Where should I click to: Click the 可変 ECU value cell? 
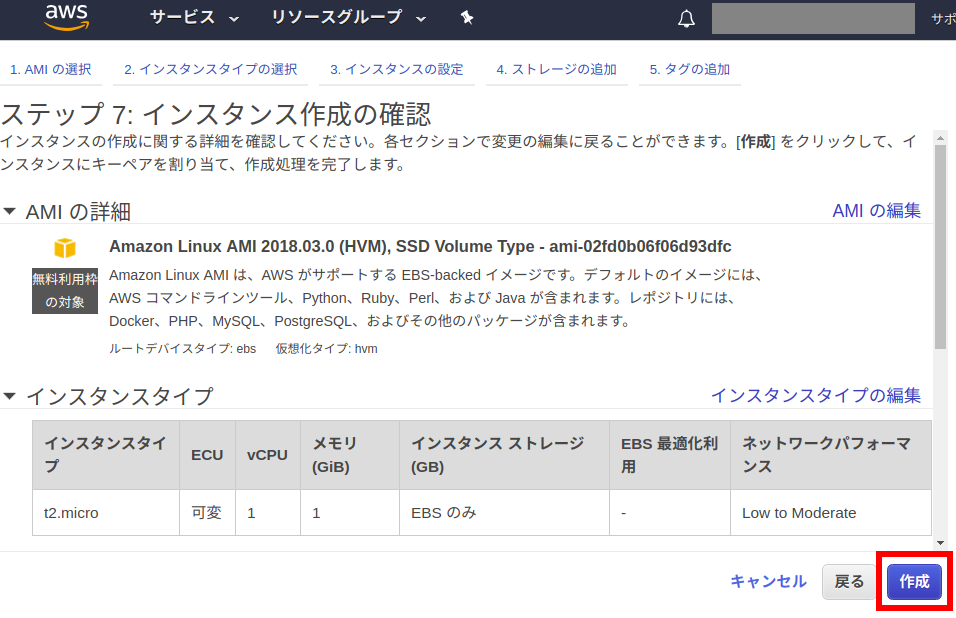[207, 513]
